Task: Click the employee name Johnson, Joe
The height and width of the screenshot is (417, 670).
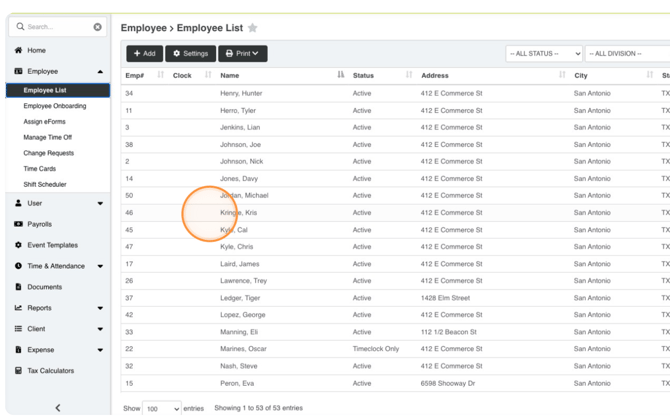Action: [240, 144]
